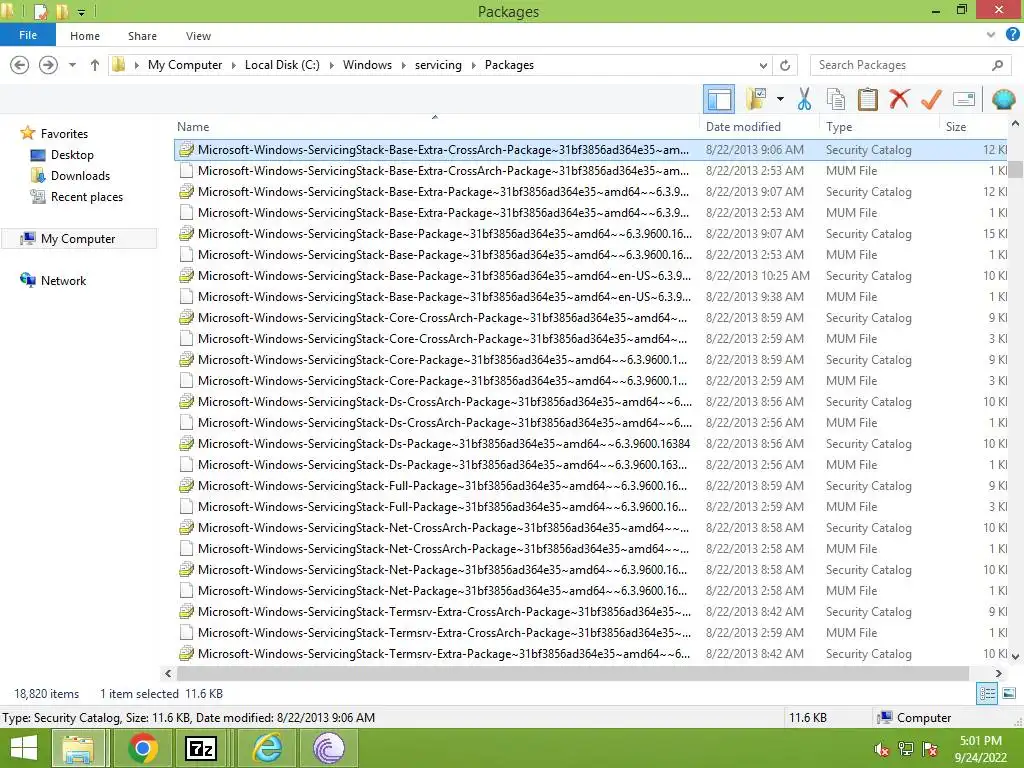Launch Google Chrome from the taskbar

(x=143, y=748)
